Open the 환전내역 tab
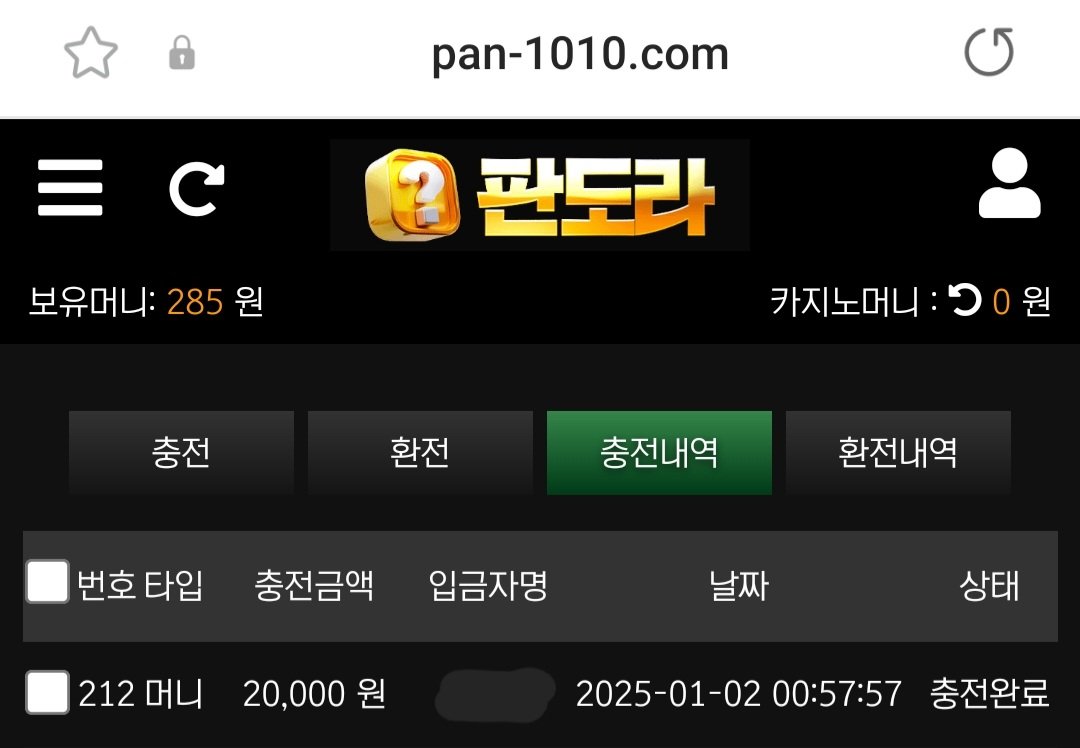This screenshot has width=1080, height=748. (898, 453)
